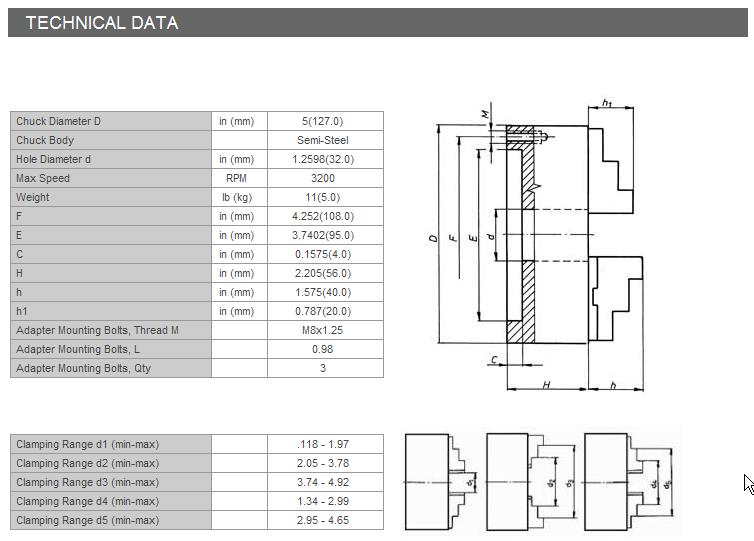Select the 3200 speed value

323,178
